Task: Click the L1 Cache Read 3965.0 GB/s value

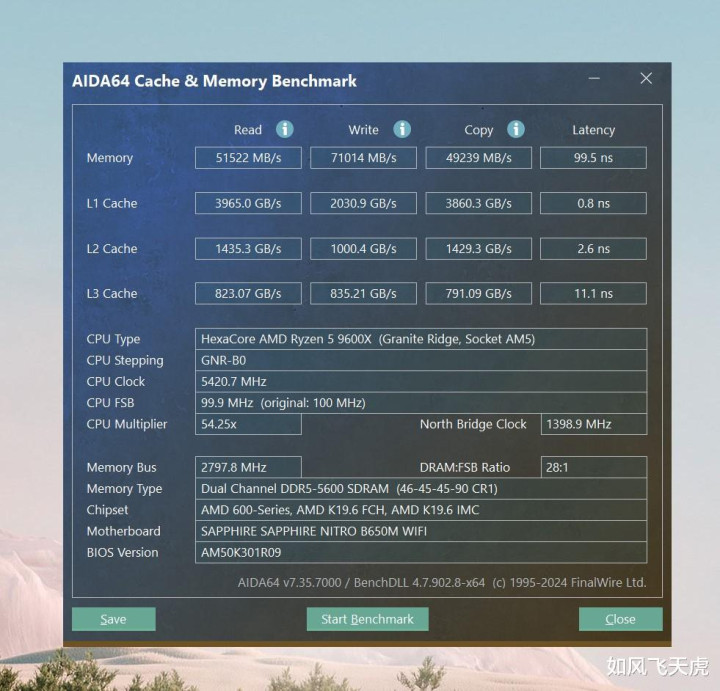Action: [x=248, y=203]
